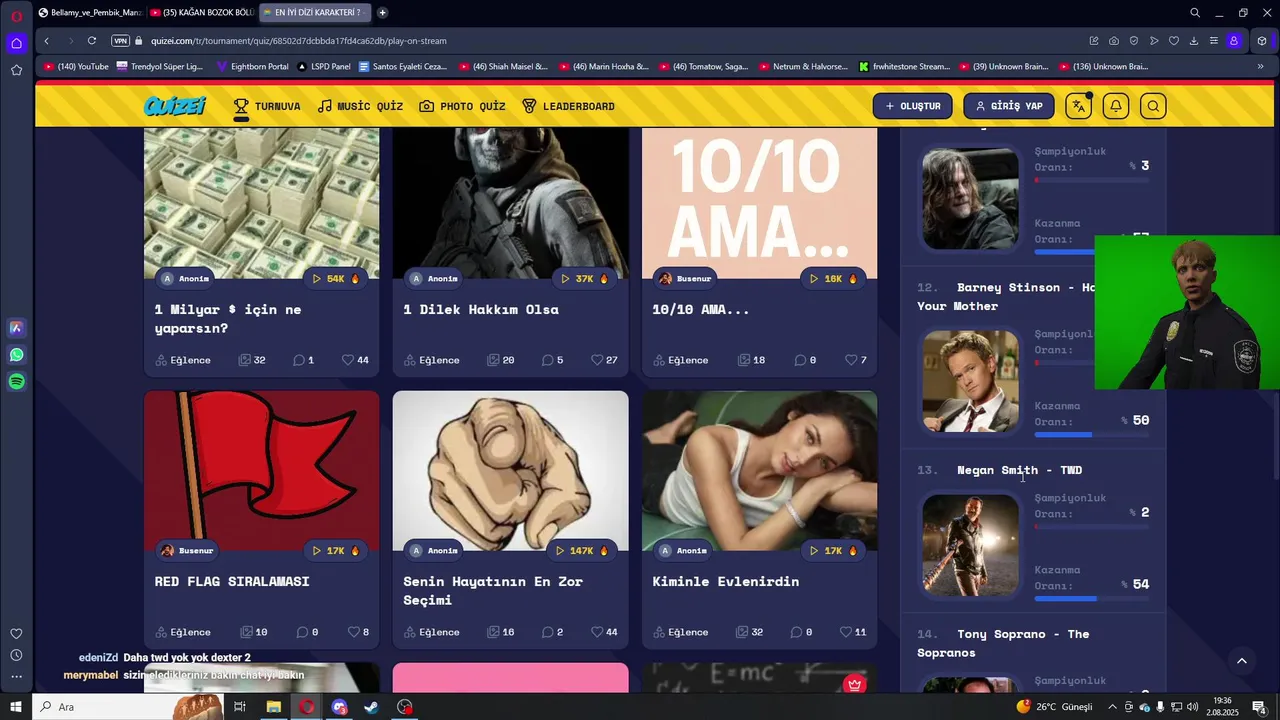Viewport: 1280px width, 720px height.
Task: Switch to the KAĞAN BOZOK browser tab
Action: point(201,13)
